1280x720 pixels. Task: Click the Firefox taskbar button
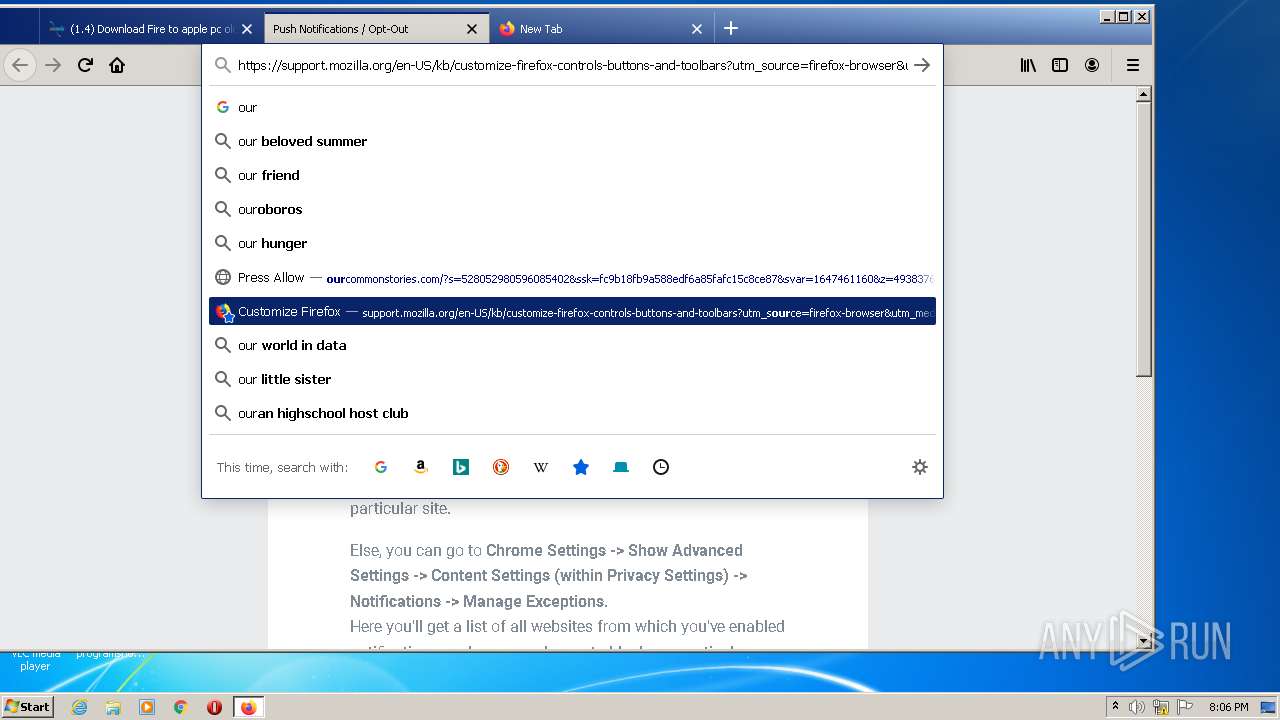tap(248, 707)
